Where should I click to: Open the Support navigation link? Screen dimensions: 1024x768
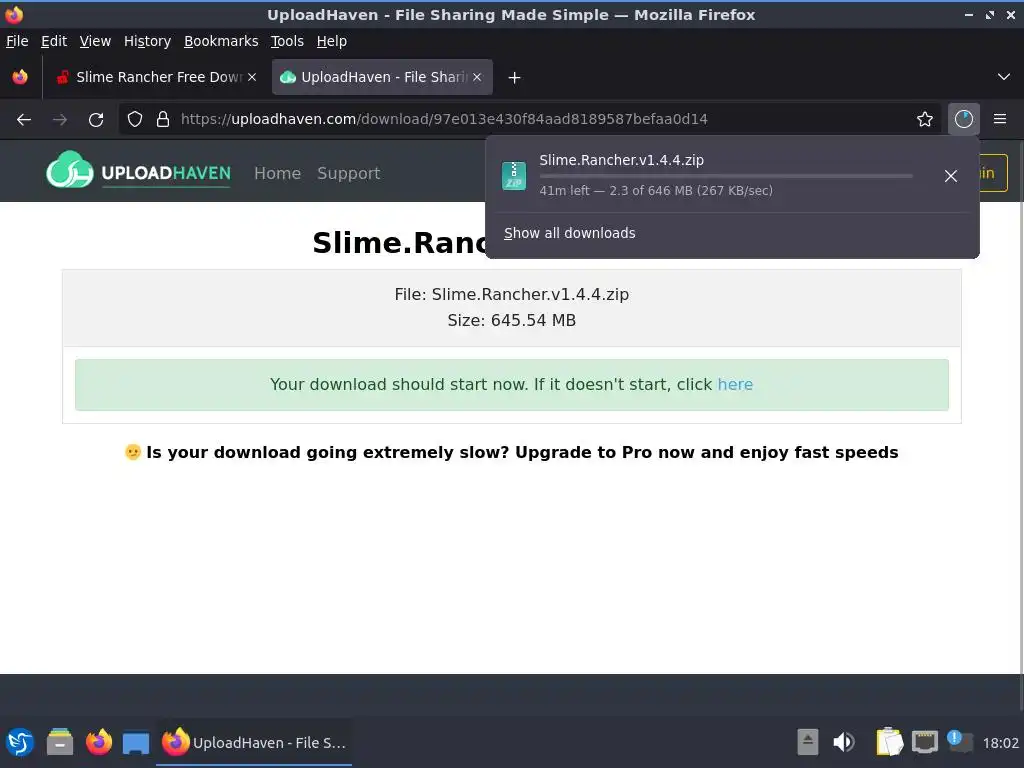[349, 173]
